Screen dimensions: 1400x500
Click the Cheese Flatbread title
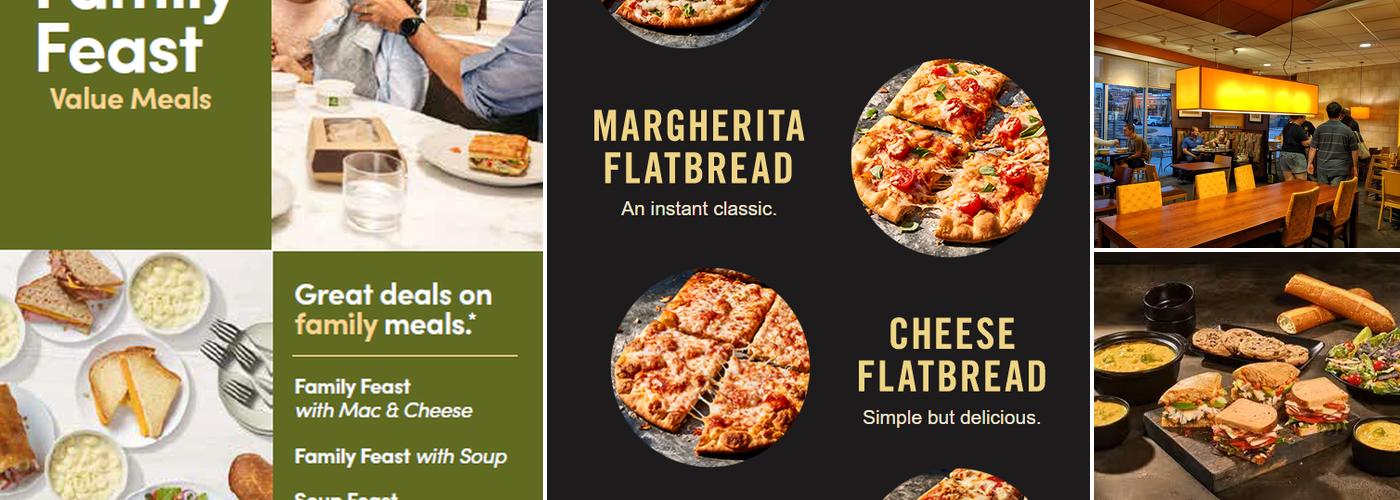[x=952, y=355]
